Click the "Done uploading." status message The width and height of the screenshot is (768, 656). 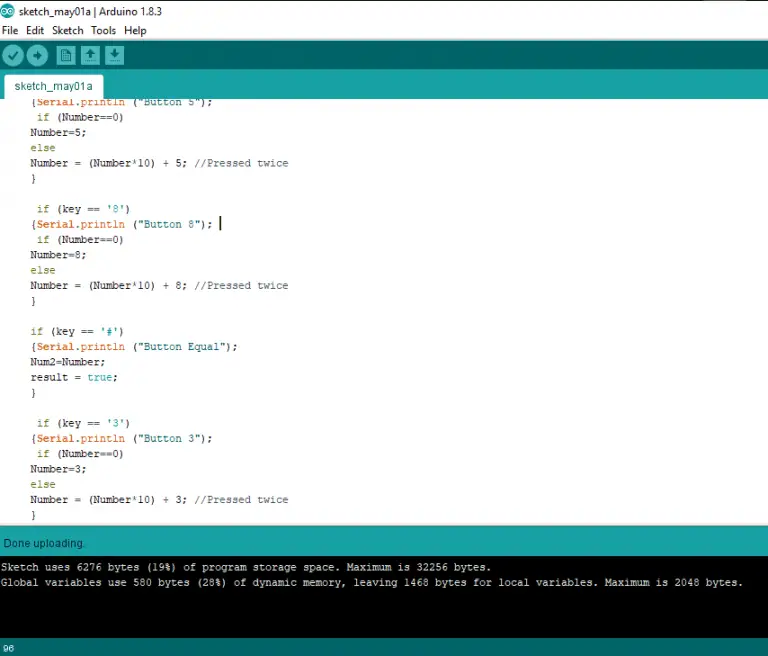44,543
